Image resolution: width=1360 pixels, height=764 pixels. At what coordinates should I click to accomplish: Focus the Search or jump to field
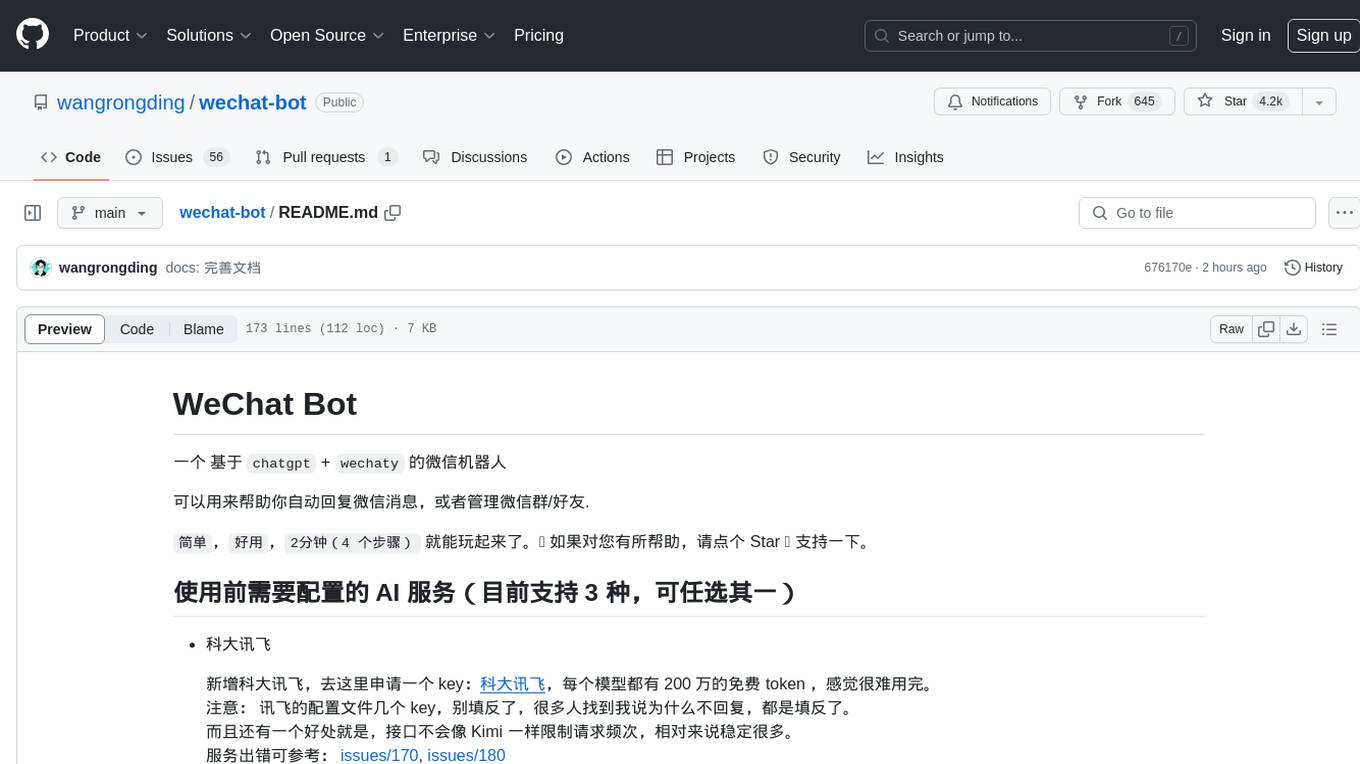coord(1030,36)
